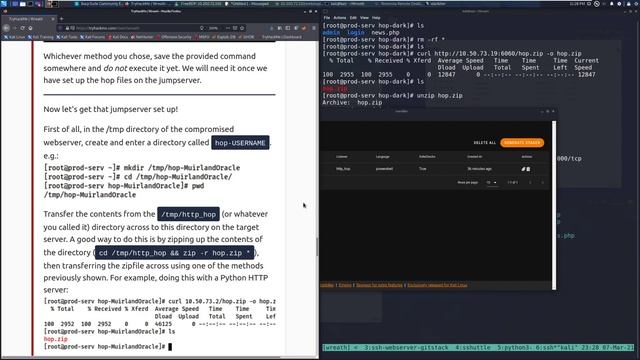The height and width of the screenshot is (360, 640).
Task: Select the TryHackMe Wreath browser tab
Action: 29,19
